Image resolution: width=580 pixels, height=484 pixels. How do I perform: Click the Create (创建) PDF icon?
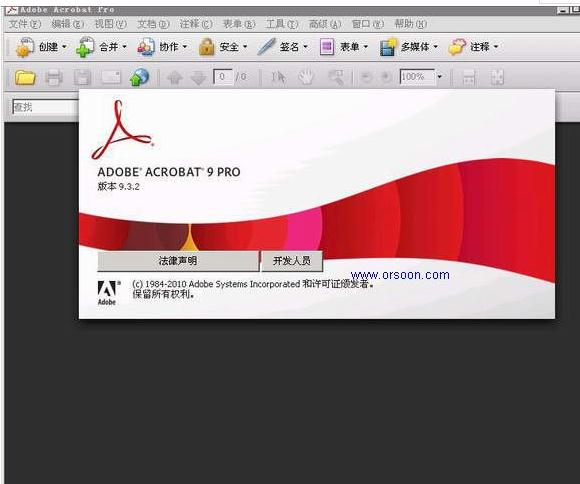click(24, 47)
